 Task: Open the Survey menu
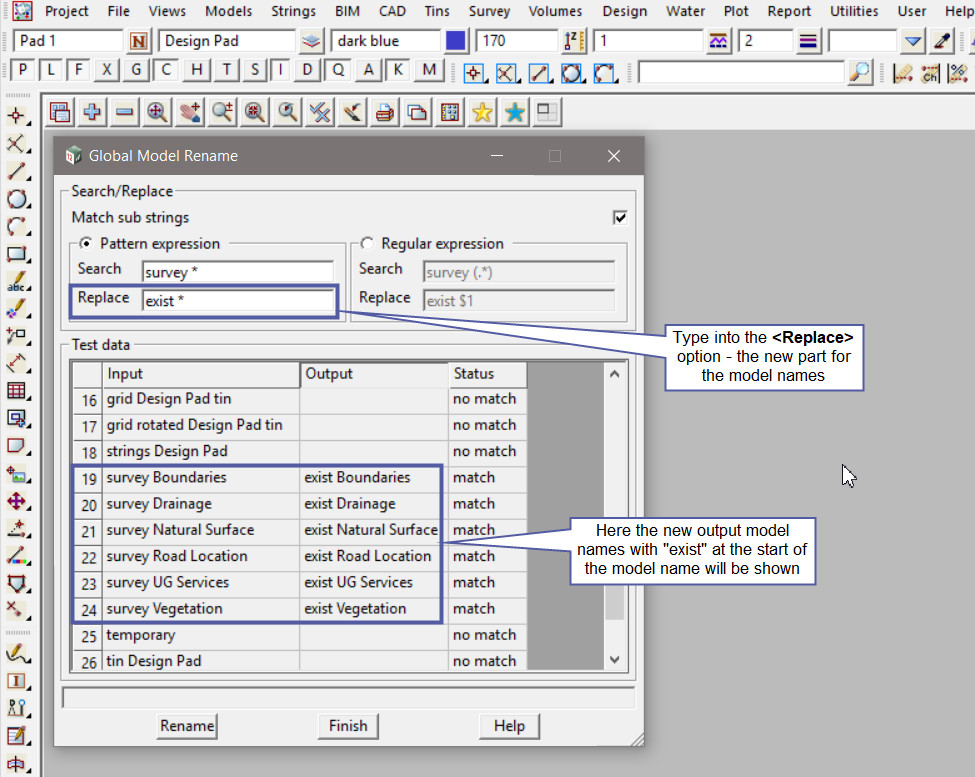tap(489, 11)
